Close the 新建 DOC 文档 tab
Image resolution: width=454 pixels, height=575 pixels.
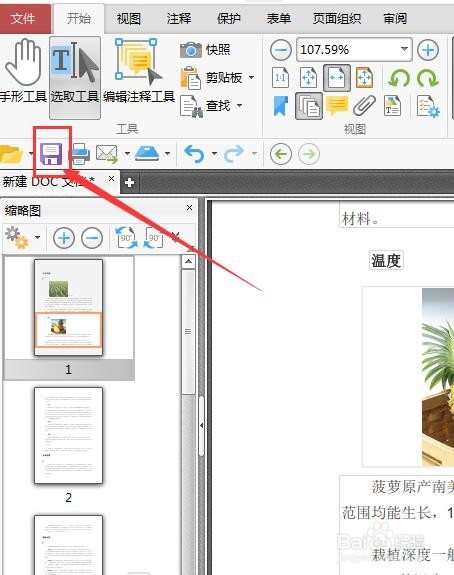[111, 179]
